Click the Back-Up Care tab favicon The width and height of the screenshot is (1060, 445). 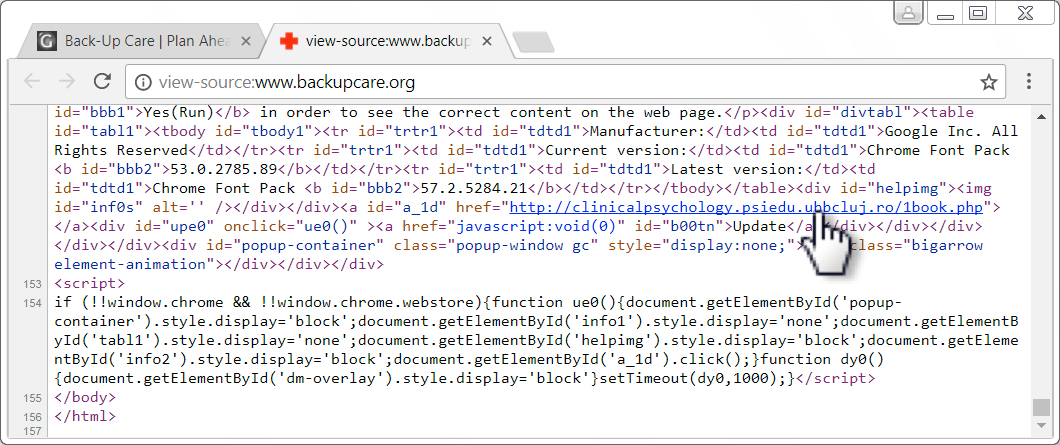[46, 41]
